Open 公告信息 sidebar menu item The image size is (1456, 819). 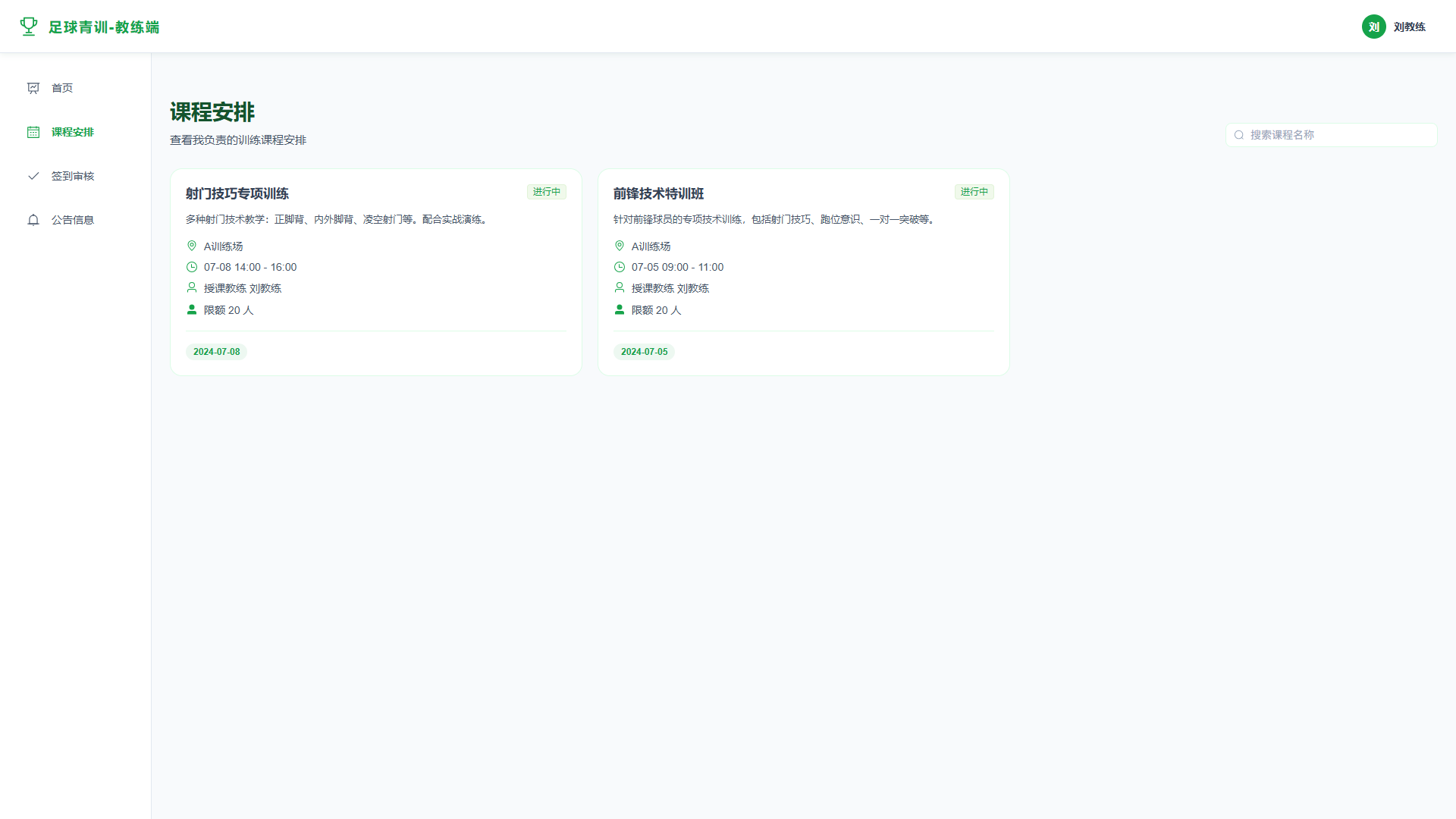point(75,220)
